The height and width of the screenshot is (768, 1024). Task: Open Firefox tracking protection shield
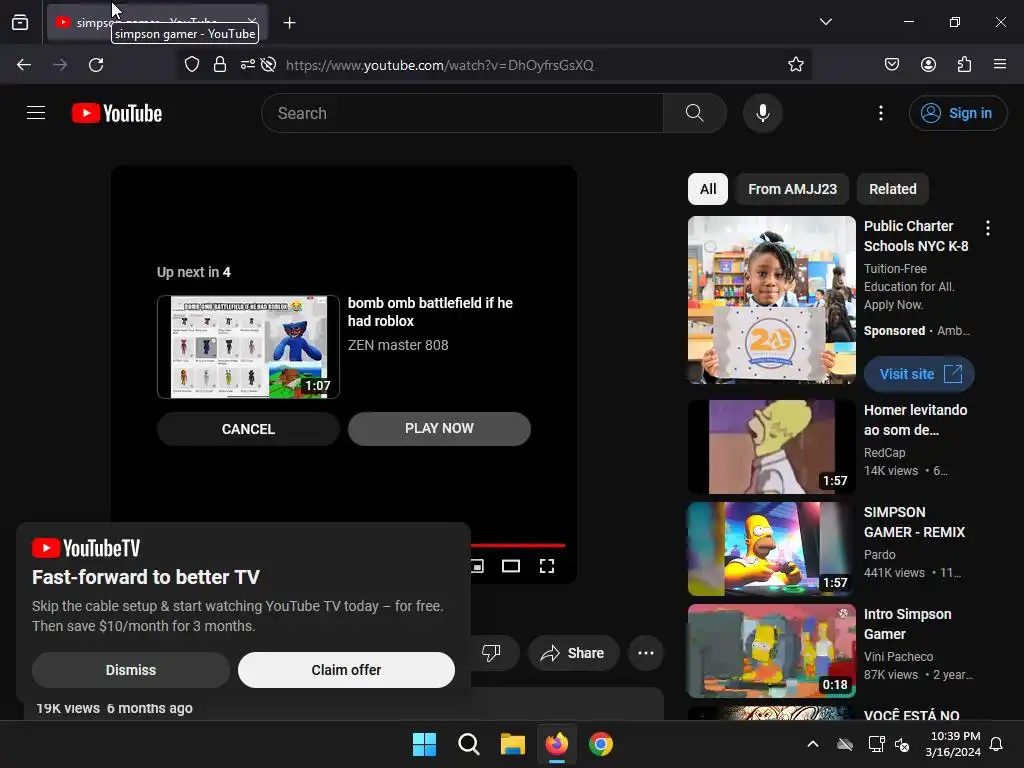[191, 65]
